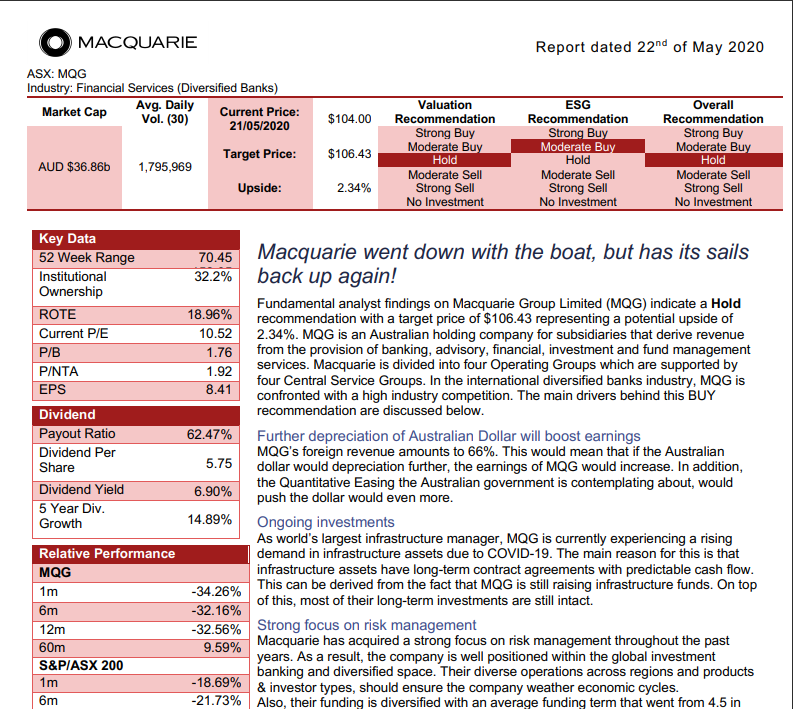Click the Relative Performance section header
The height and width of the screenshot is (709, 793).
106,554
